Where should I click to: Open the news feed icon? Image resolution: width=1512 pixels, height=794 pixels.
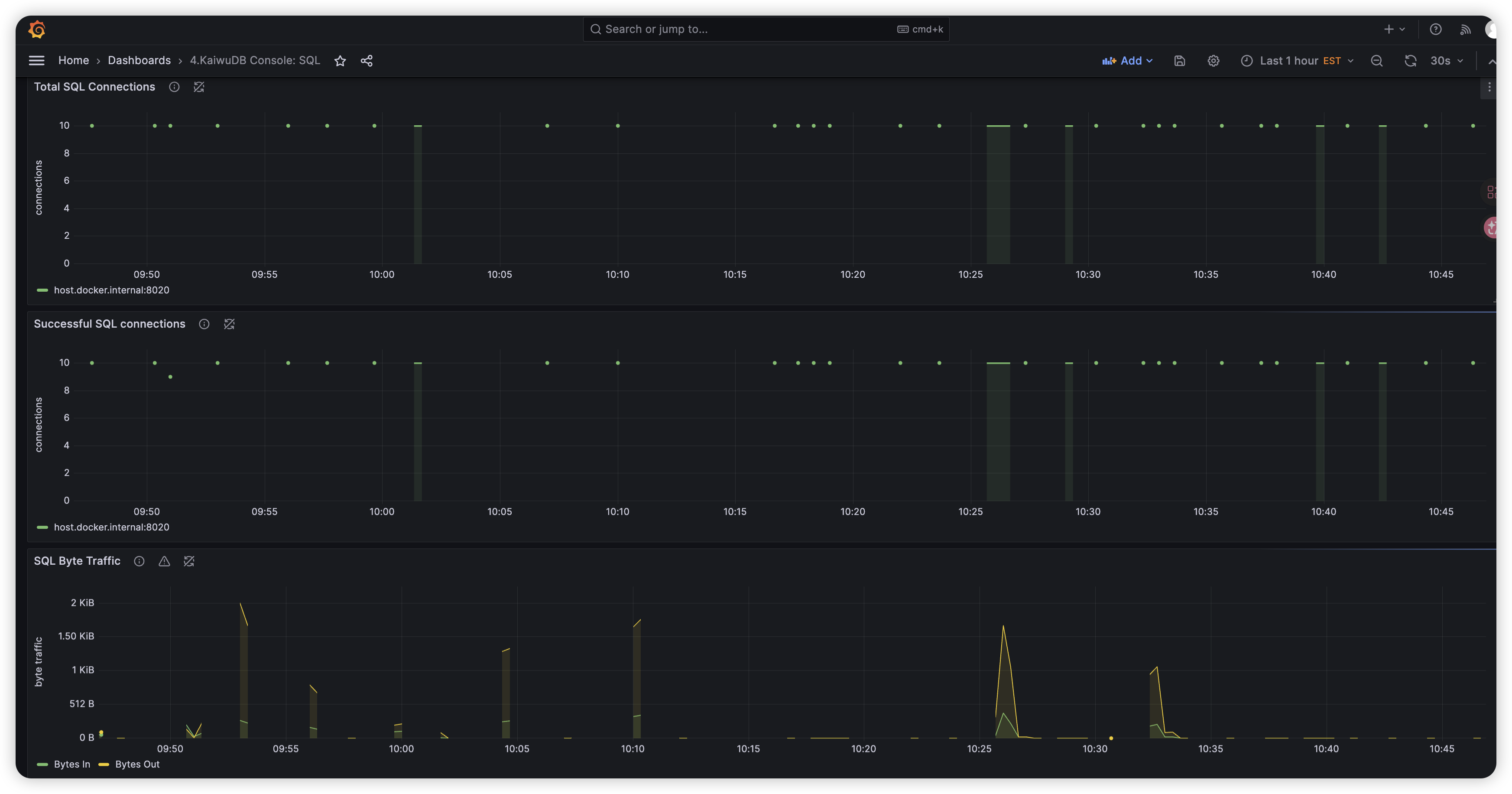point(1465,29)
